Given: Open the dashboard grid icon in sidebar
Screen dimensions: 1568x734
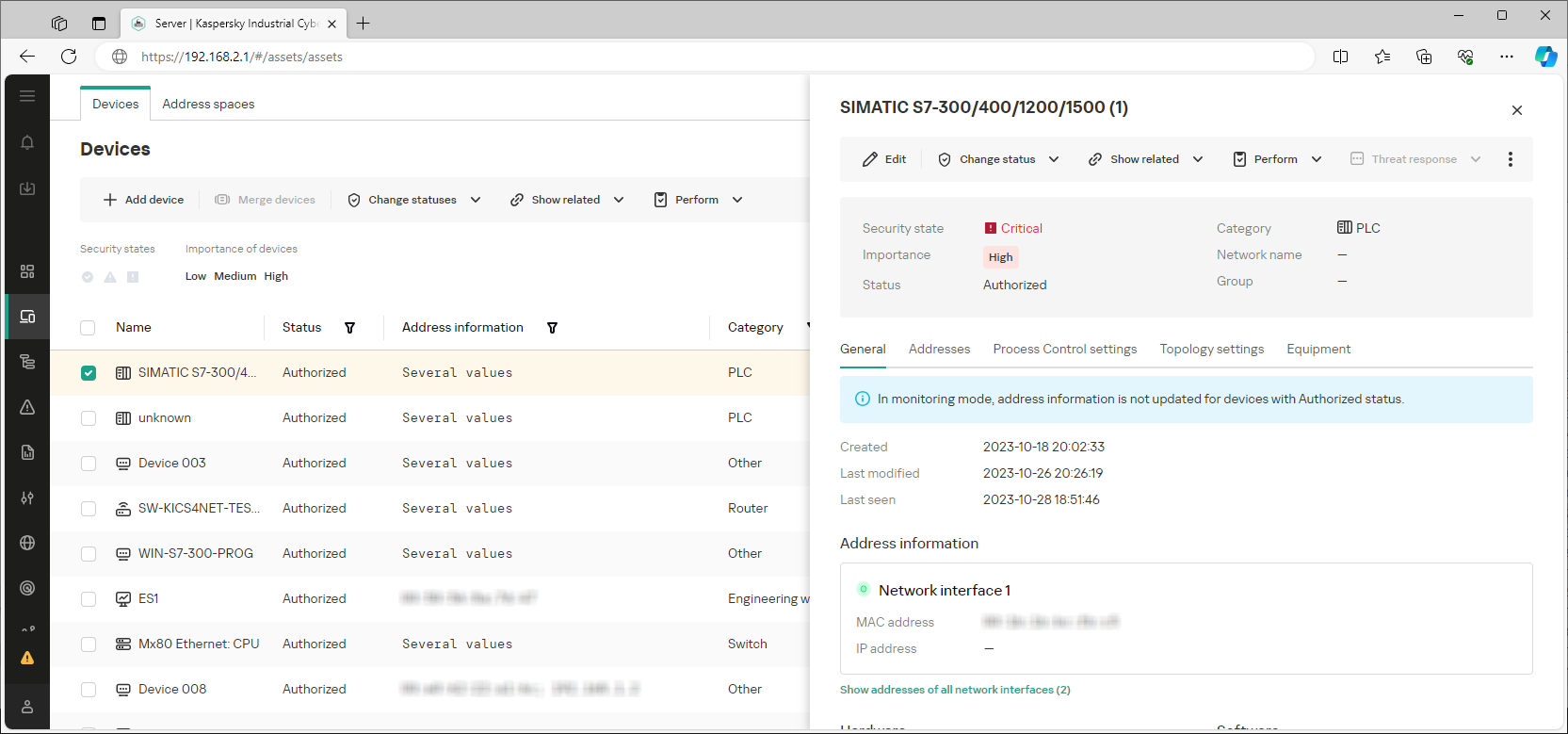Looking at the screenshot, I should tap(27, 271).
